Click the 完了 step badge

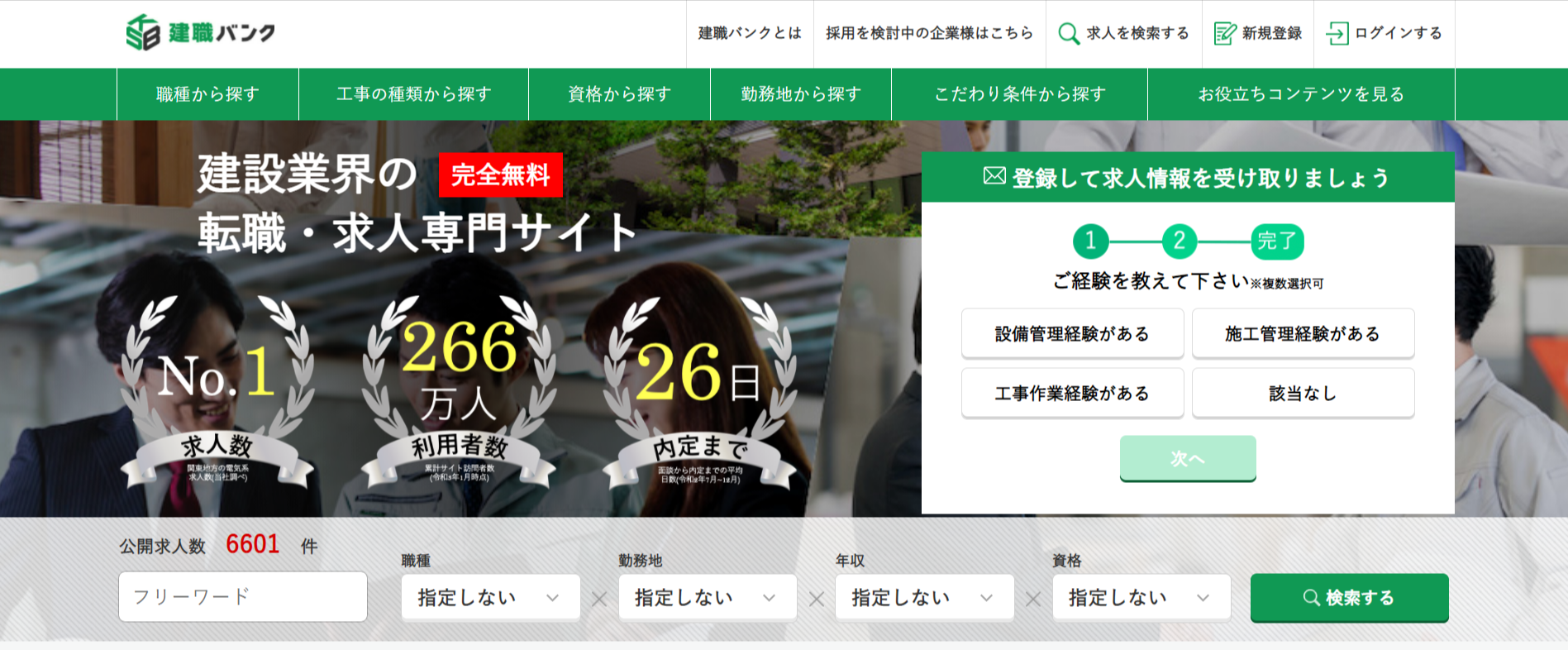pos(1277,241)
